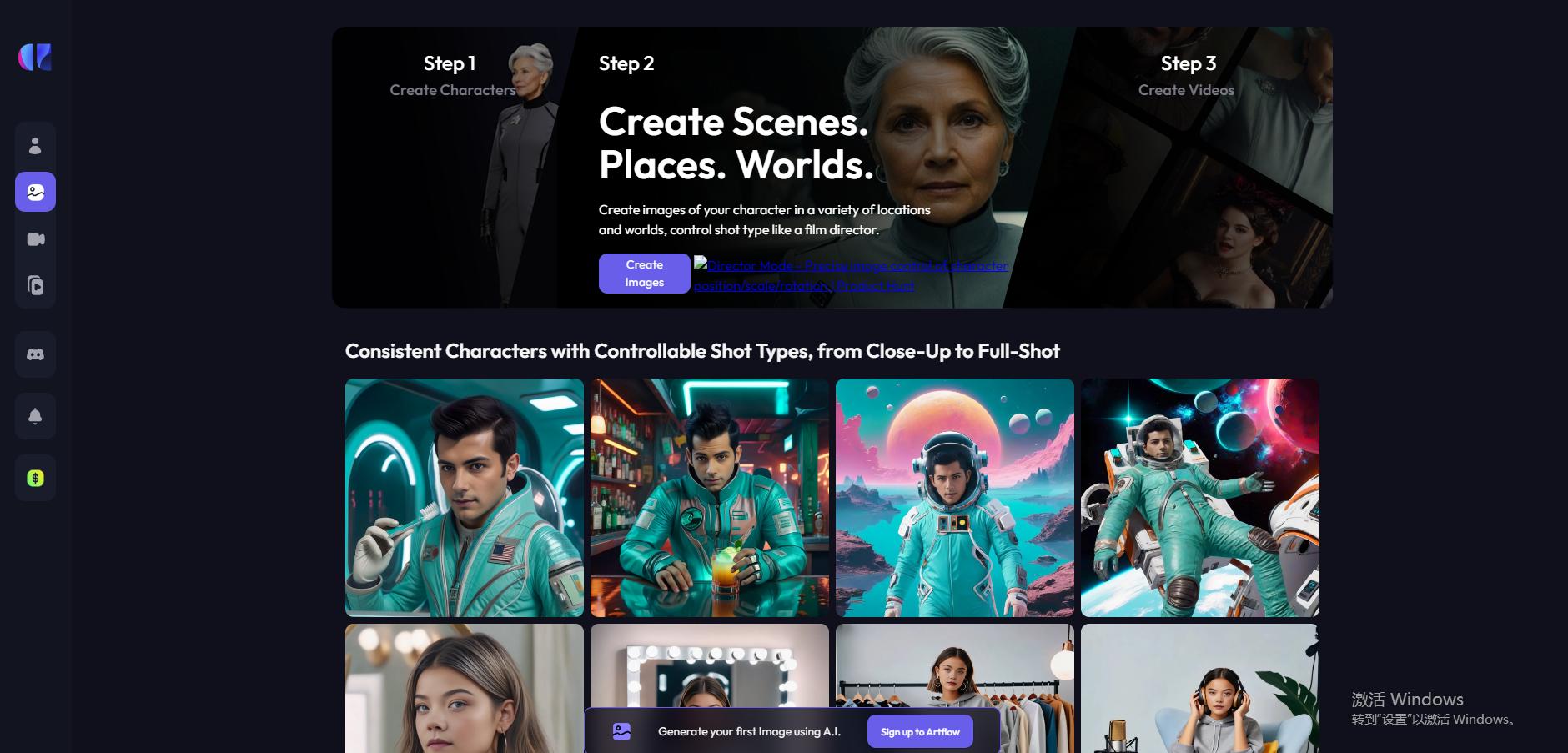Open the notifications bell icon
Viewport: 1568px width, 753px height.
[x=35, y=416]
